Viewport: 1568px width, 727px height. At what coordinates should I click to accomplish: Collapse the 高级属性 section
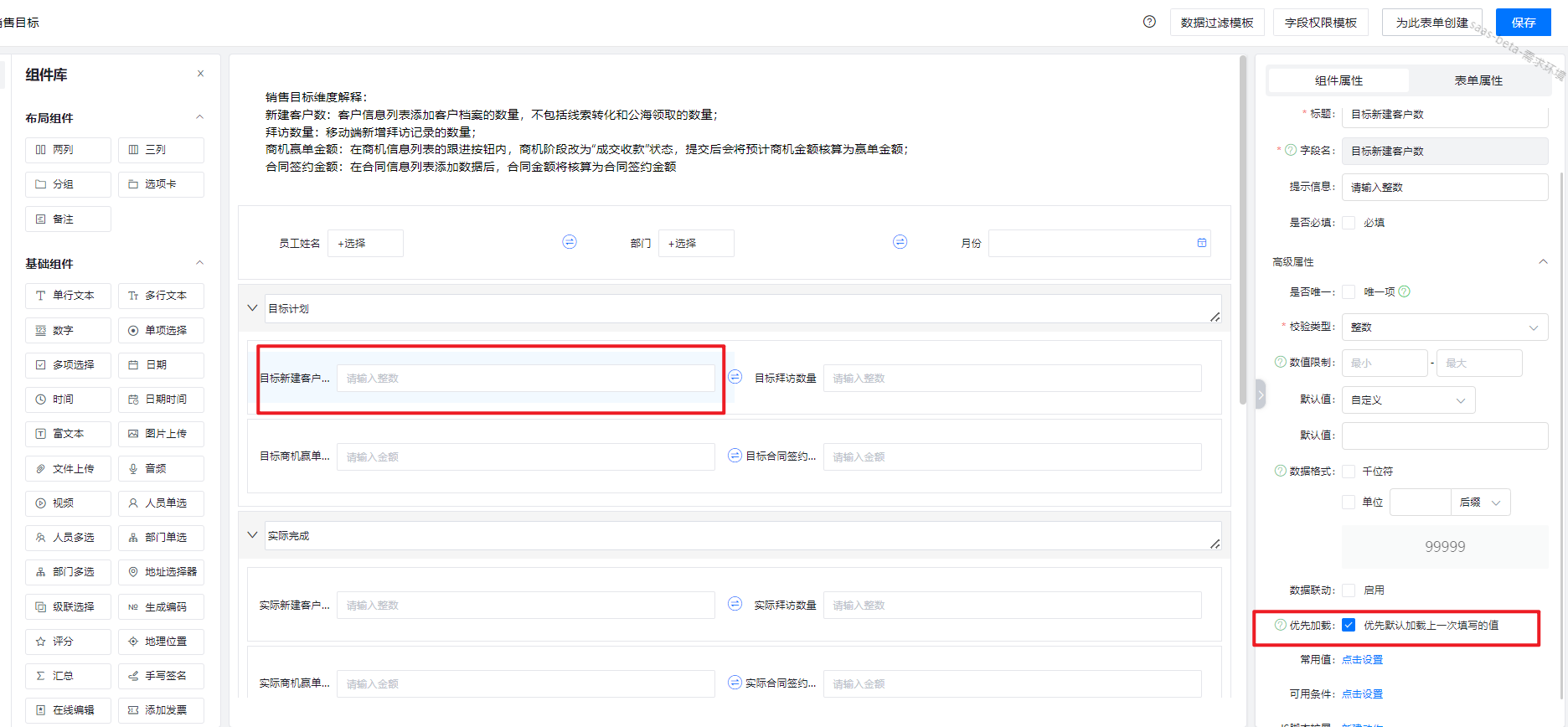click(1543, 262)
